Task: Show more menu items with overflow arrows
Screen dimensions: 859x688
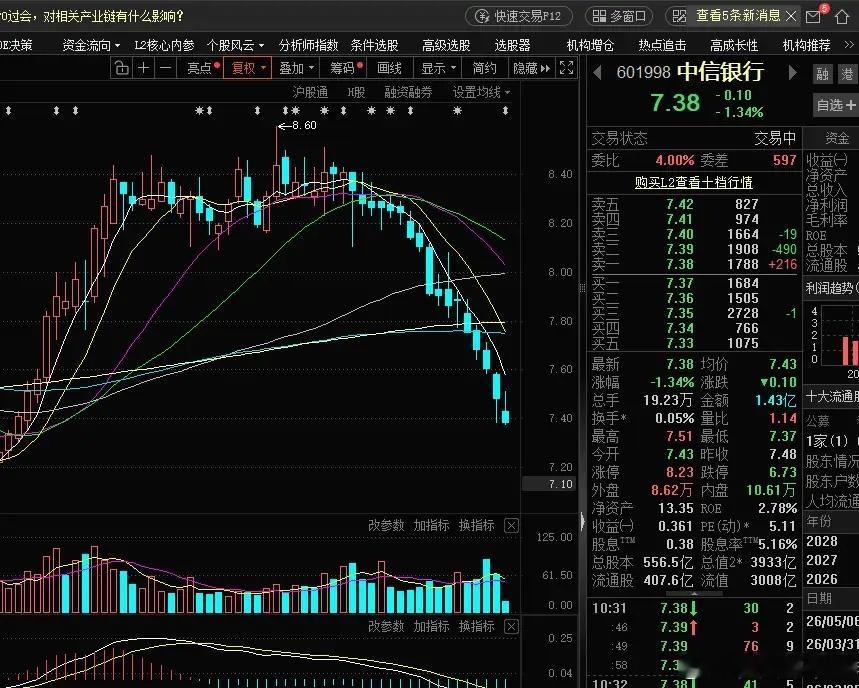Action: coord(849,45)
